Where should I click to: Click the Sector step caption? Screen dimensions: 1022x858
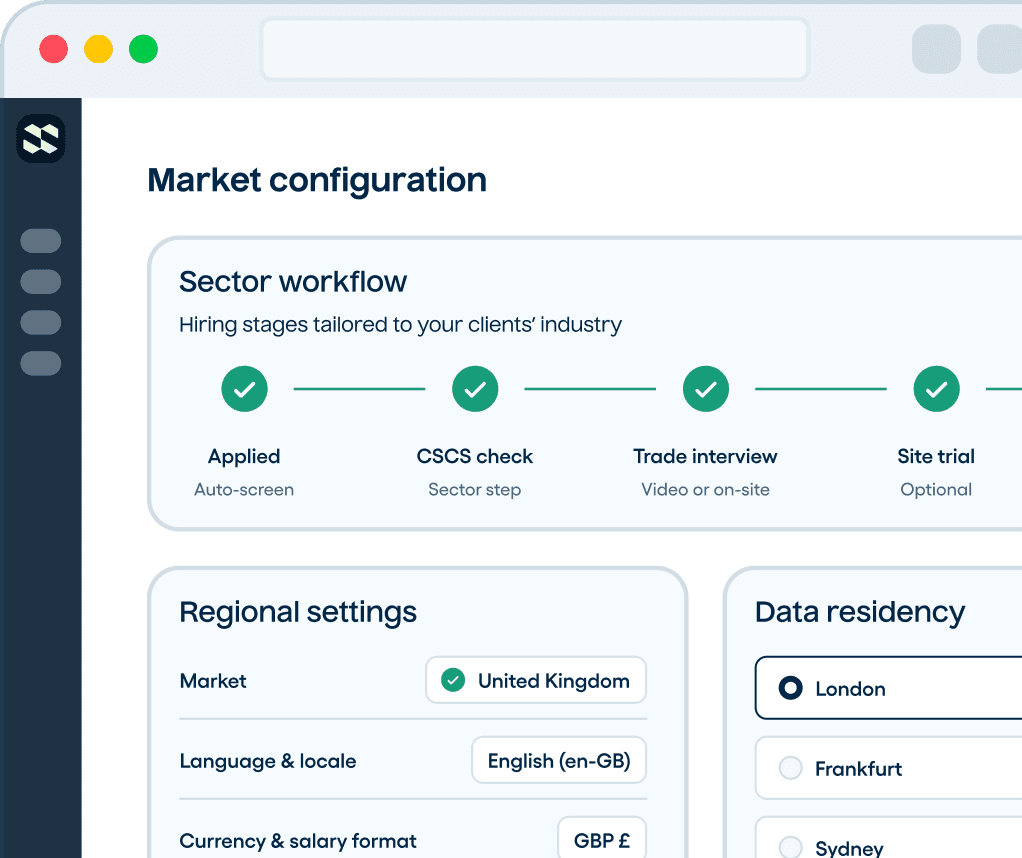point(475,490)
